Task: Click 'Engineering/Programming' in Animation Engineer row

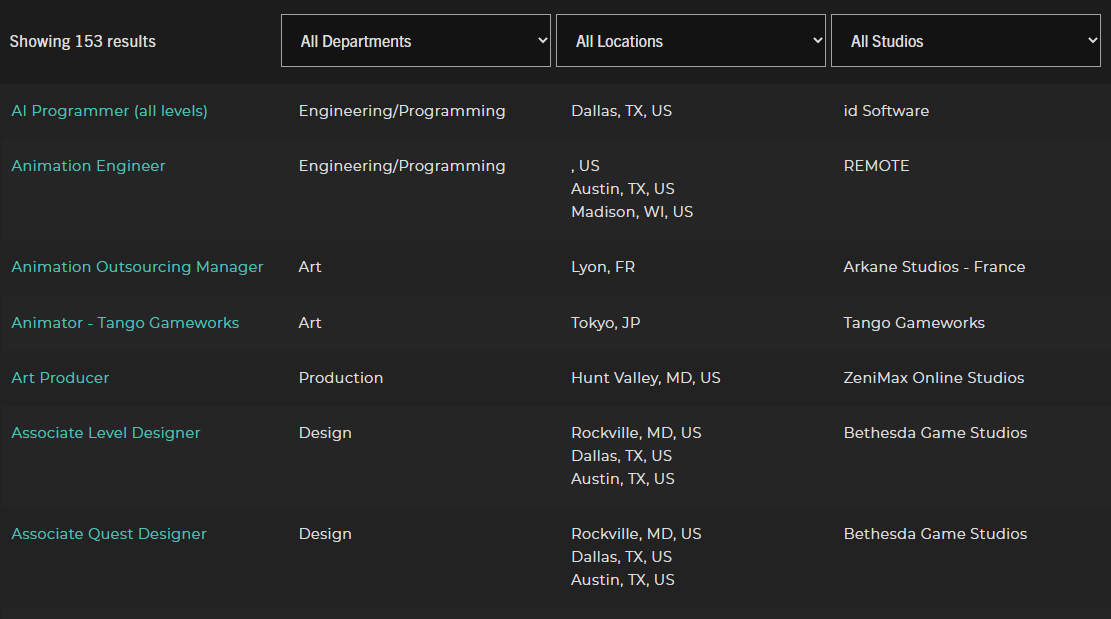Action: coord(402,166)
